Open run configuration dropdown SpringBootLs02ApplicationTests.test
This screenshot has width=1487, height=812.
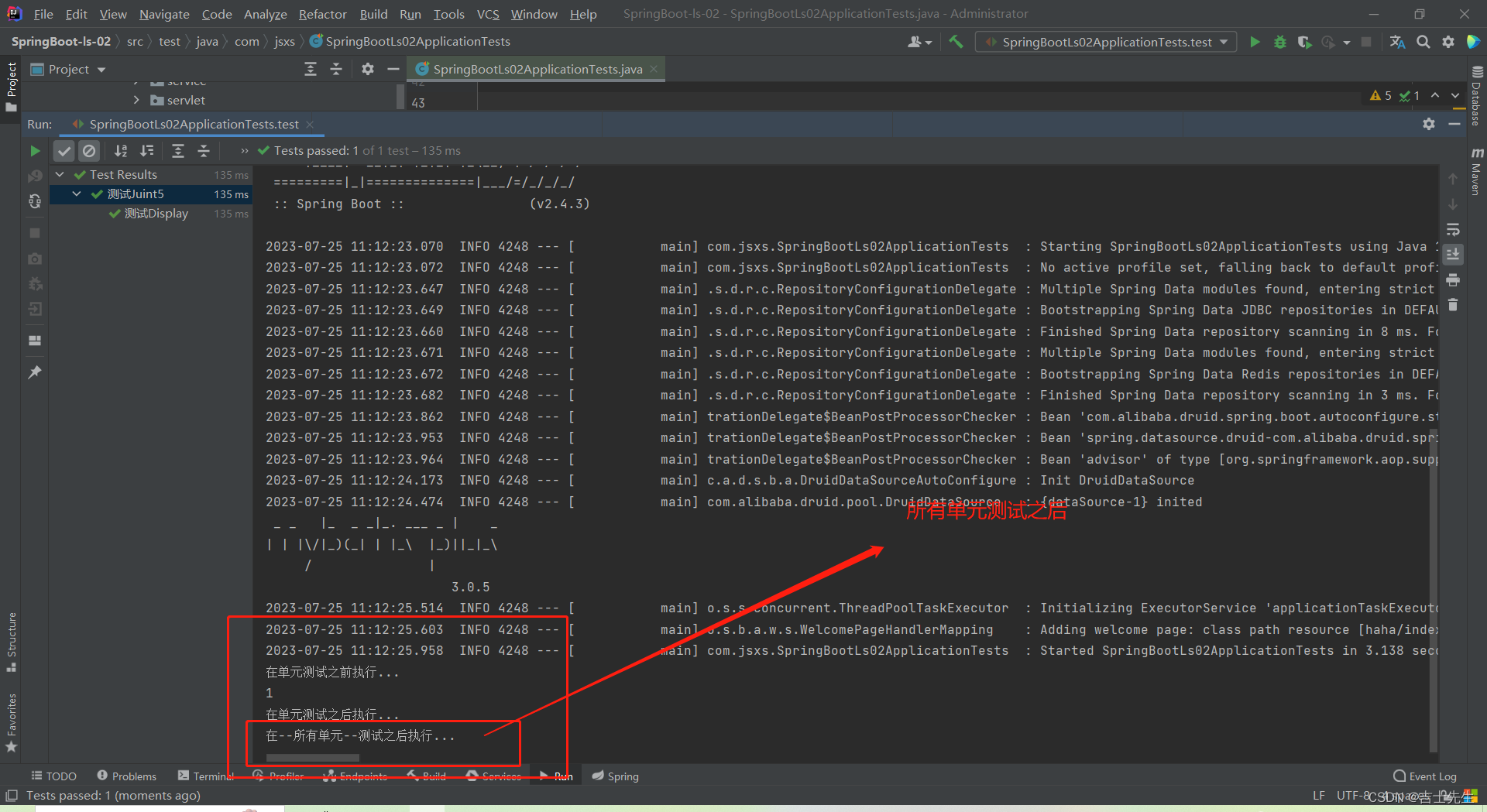tap(1106, 42)
